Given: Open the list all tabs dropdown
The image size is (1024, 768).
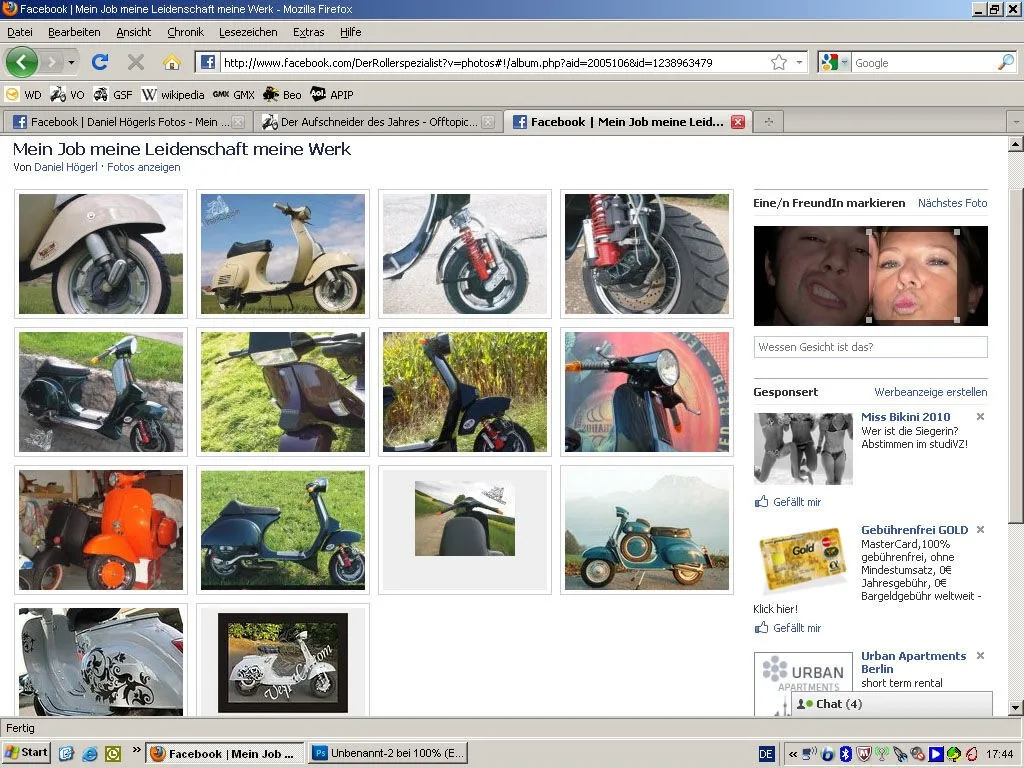Looking at the screenshot, I should [1015, 122].
